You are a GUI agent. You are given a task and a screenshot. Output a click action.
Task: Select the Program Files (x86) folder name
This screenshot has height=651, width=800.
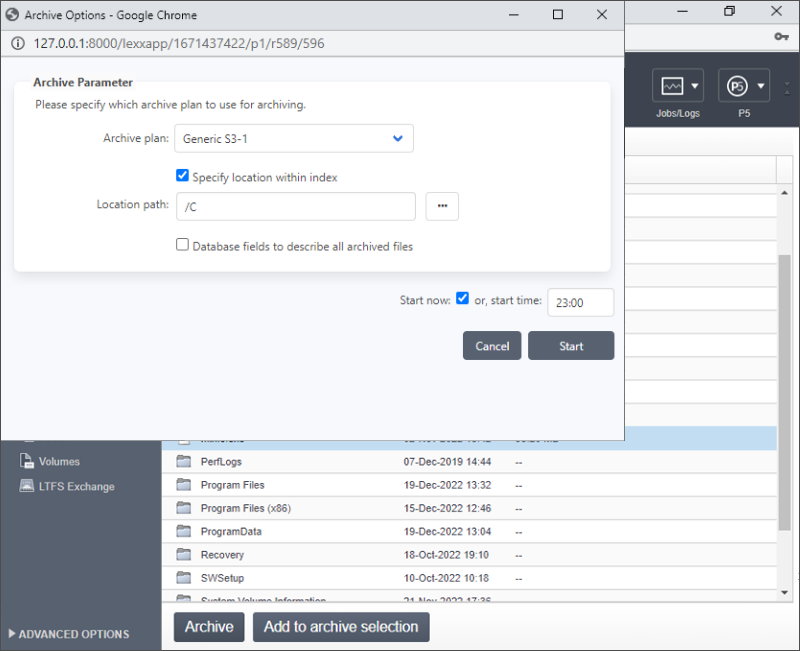(246, 508)
